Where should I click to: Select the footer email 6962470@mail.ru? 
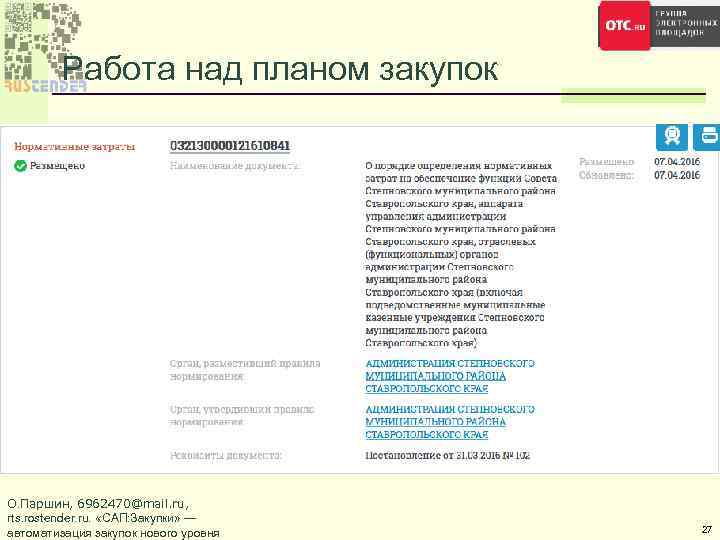(x=131, y=503)
